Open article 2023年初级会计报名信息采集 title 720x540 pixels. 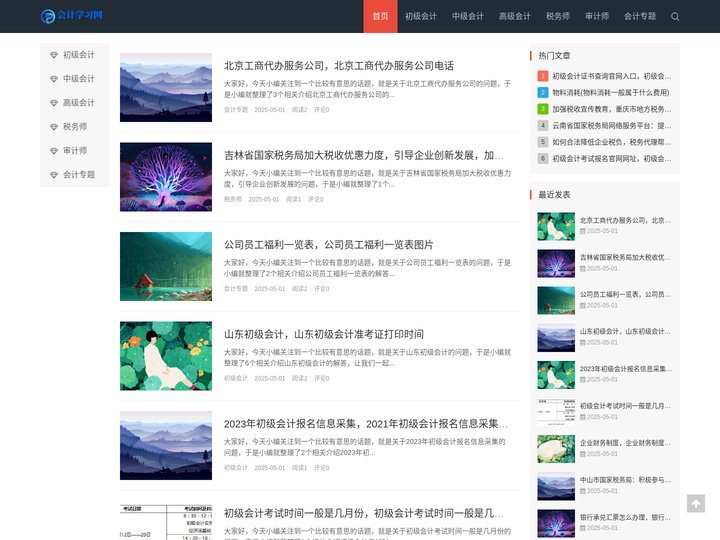(366, 424)
